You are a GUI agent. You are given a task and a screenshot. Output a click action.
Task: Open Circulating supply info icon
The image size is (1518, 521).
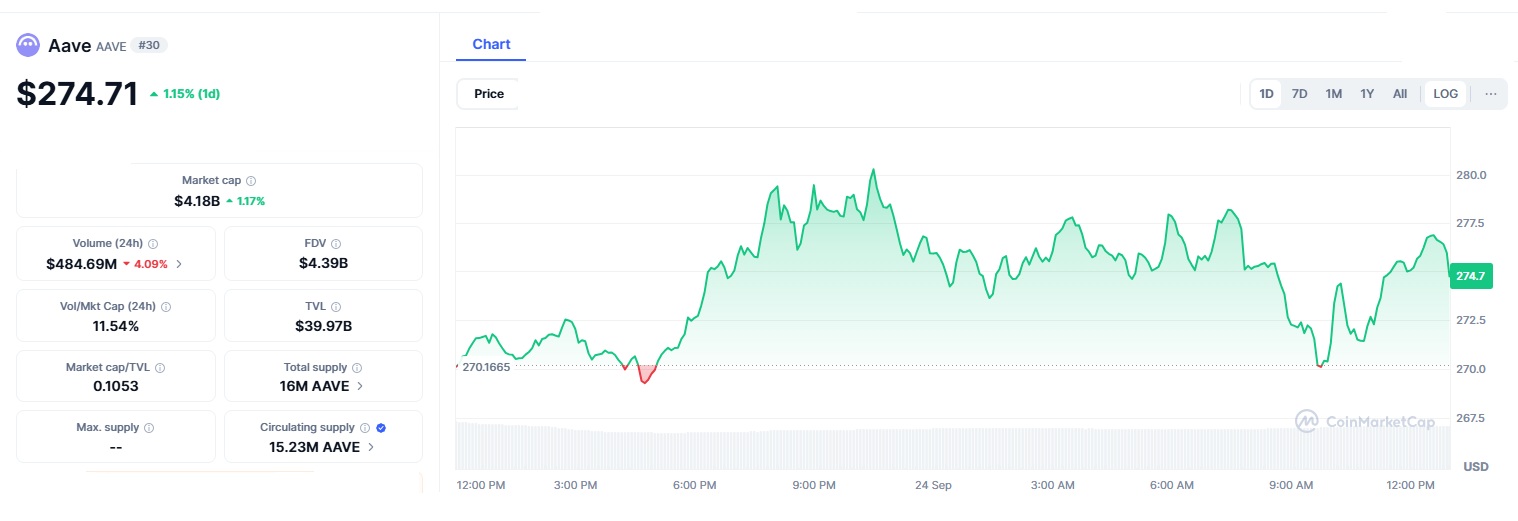(365, 428)
